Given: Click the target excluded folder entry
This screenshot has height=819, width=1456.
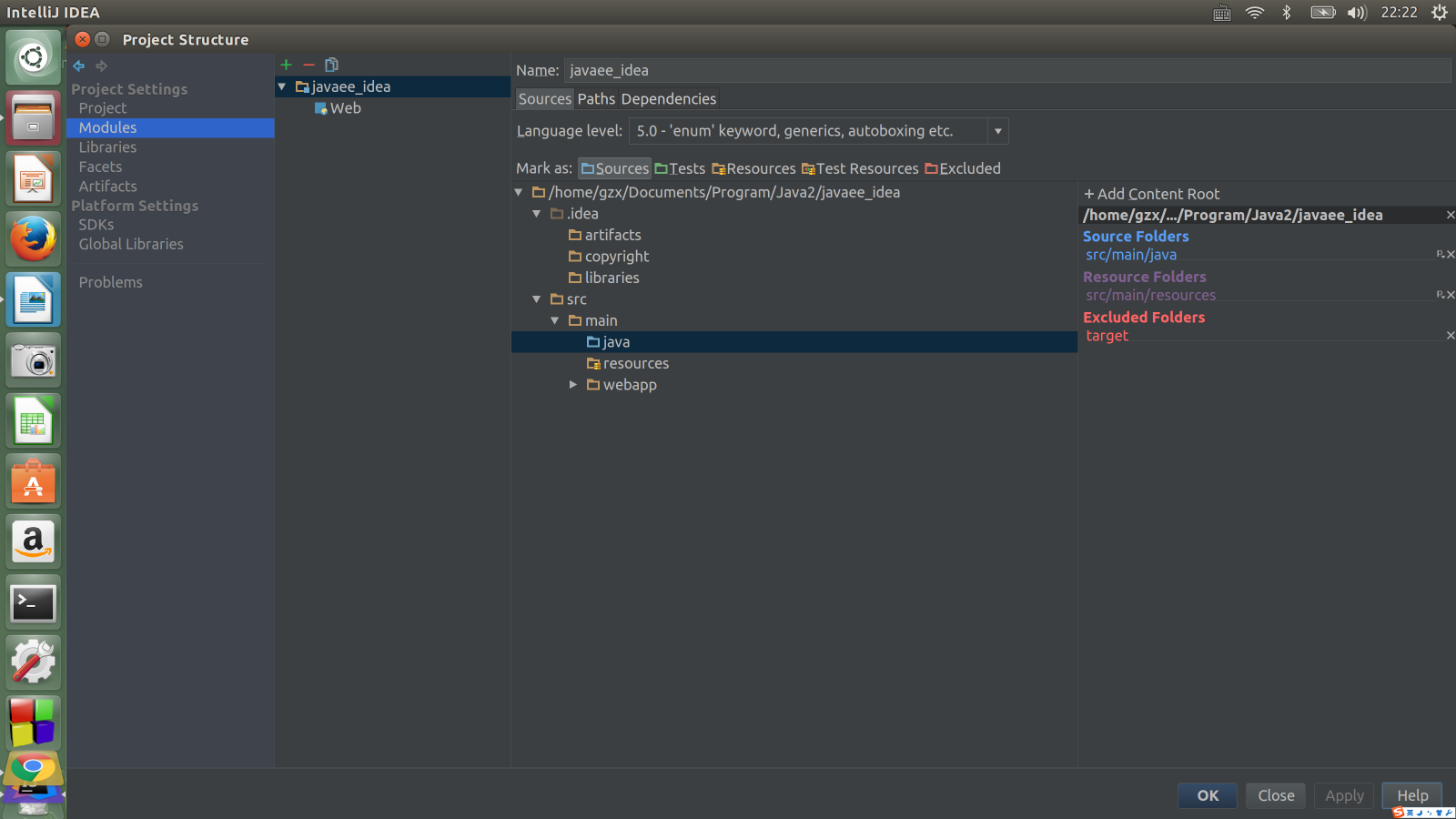Looking at the screenshot, I should tap(1107, 336).
